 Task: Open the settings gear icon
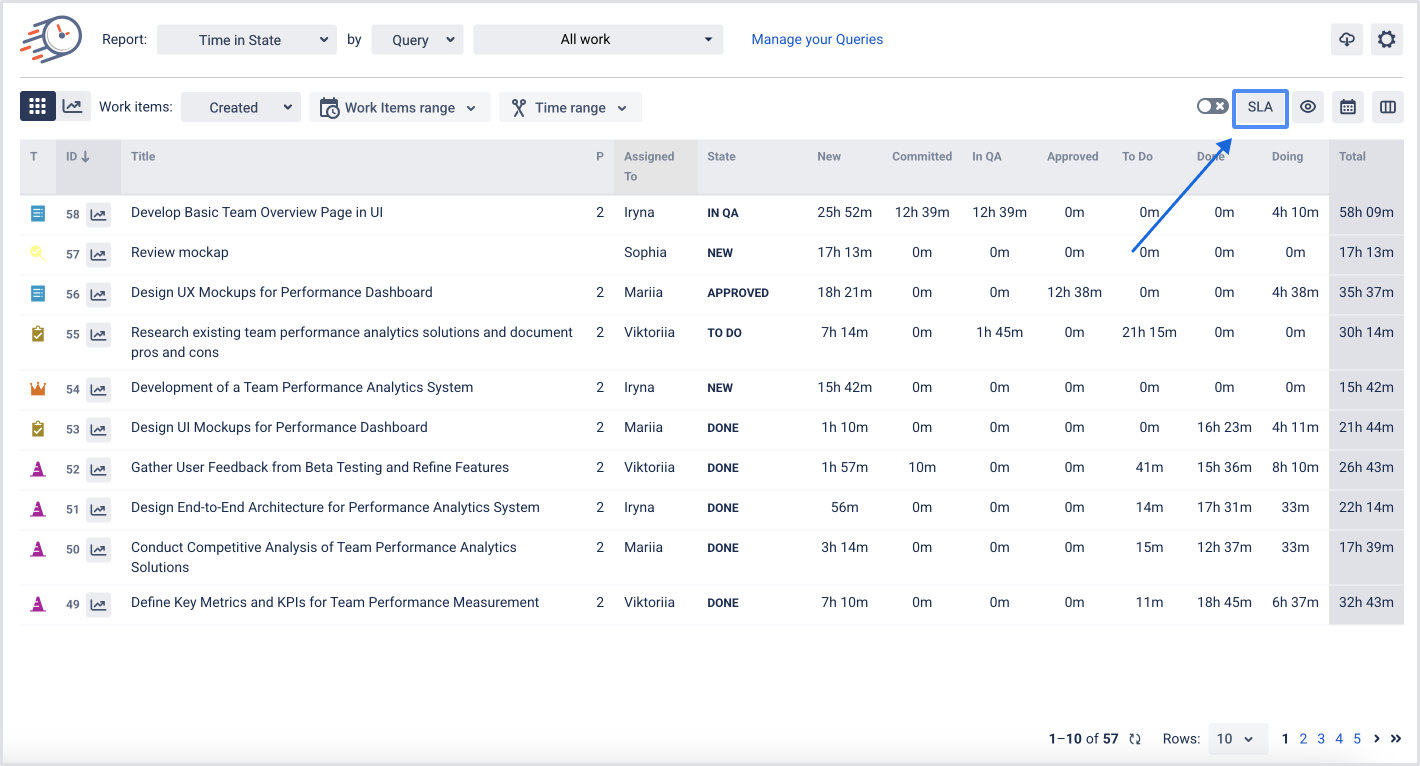click(x=1386, y=40)
